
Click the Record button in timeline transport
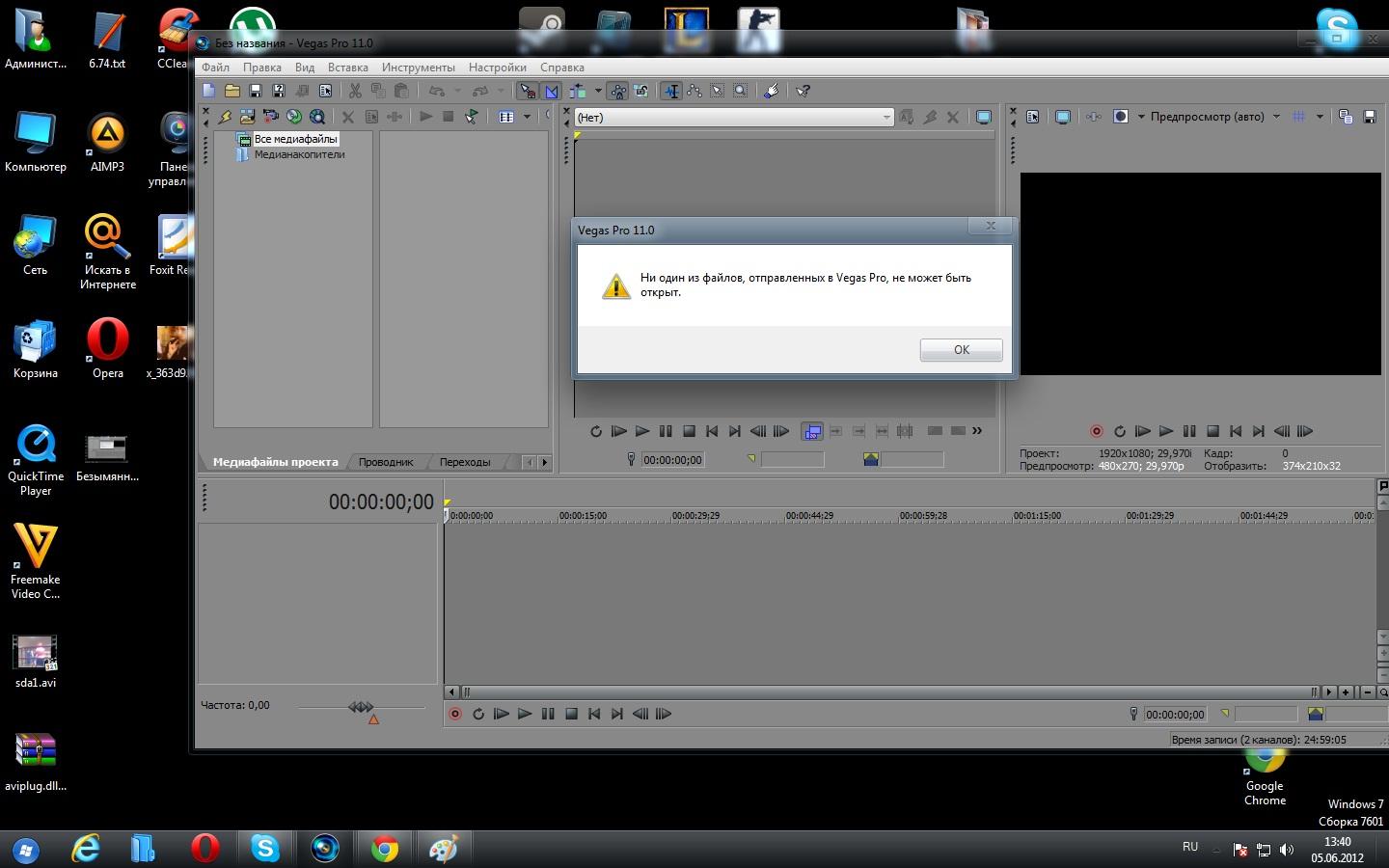pos(455,714)
